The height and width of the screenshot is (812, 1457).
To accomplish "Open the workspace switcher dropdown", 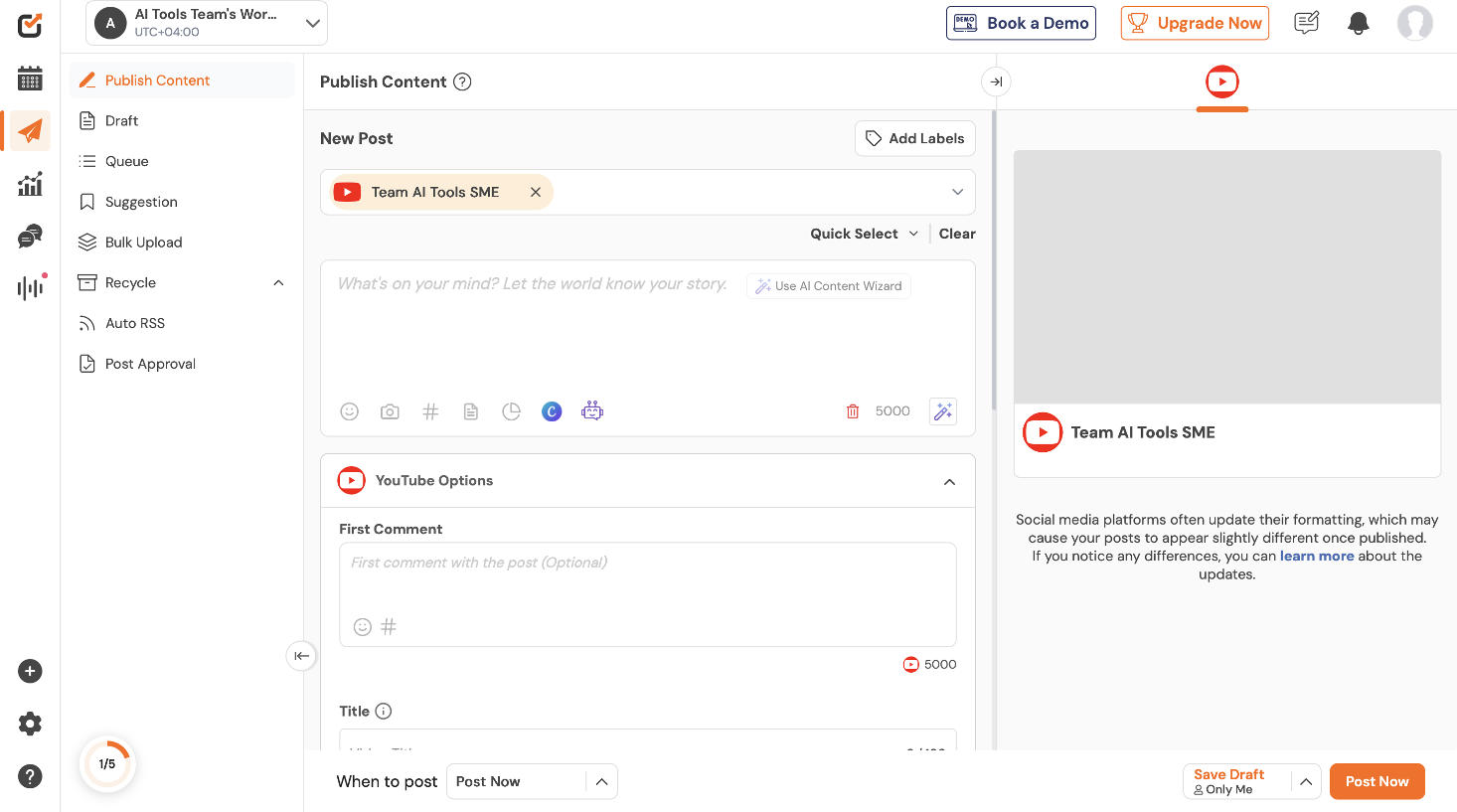I will (313, 22).
